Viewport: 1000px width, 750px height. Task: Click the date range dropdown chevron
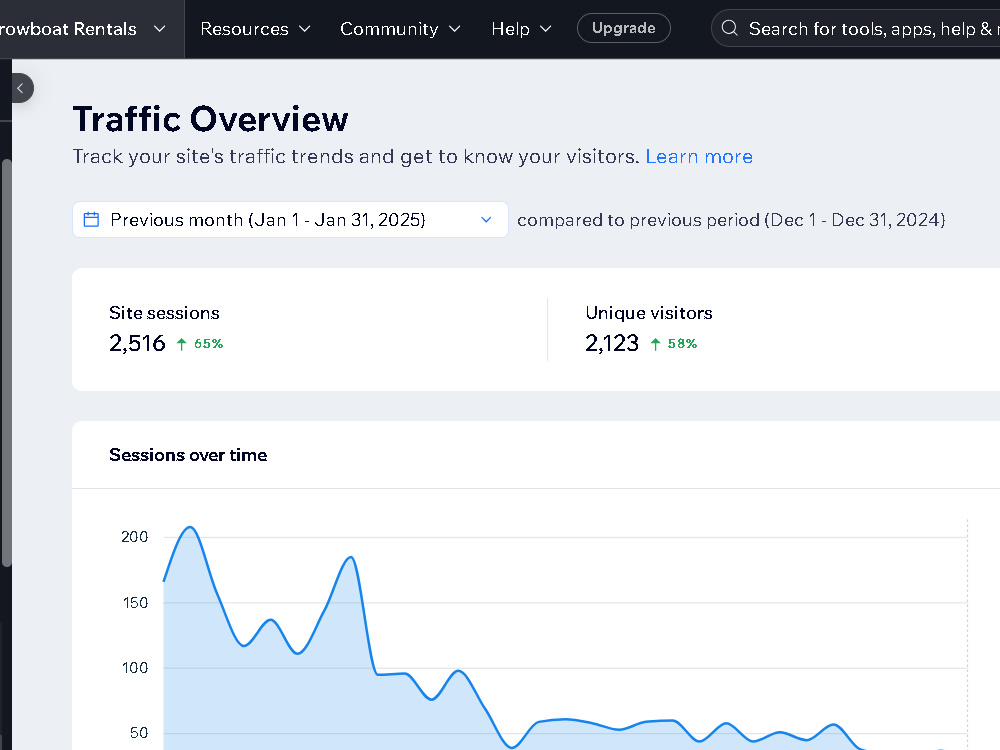(x=486, y=219)
